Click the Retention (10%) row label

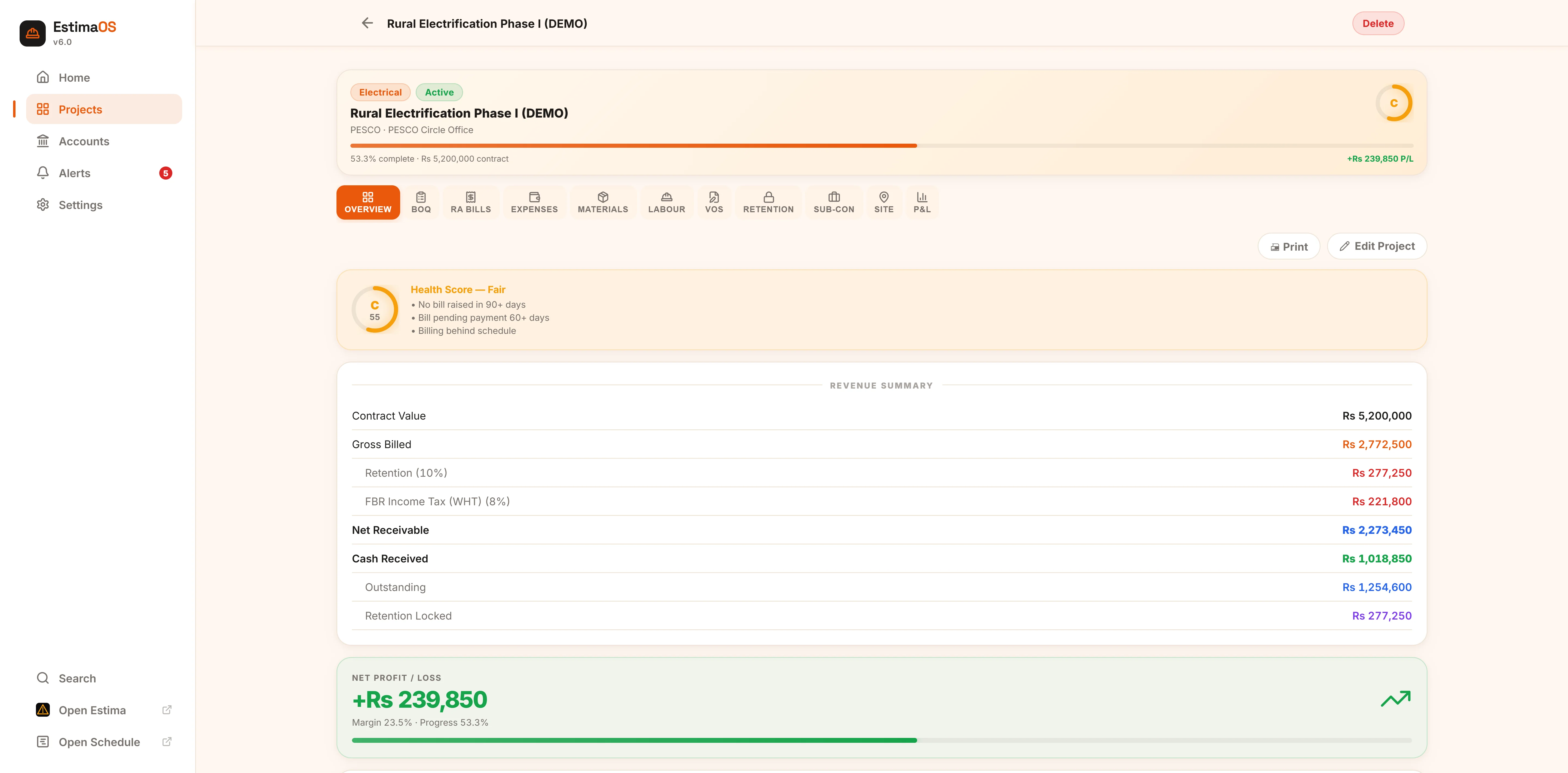(x=406, y=473)
